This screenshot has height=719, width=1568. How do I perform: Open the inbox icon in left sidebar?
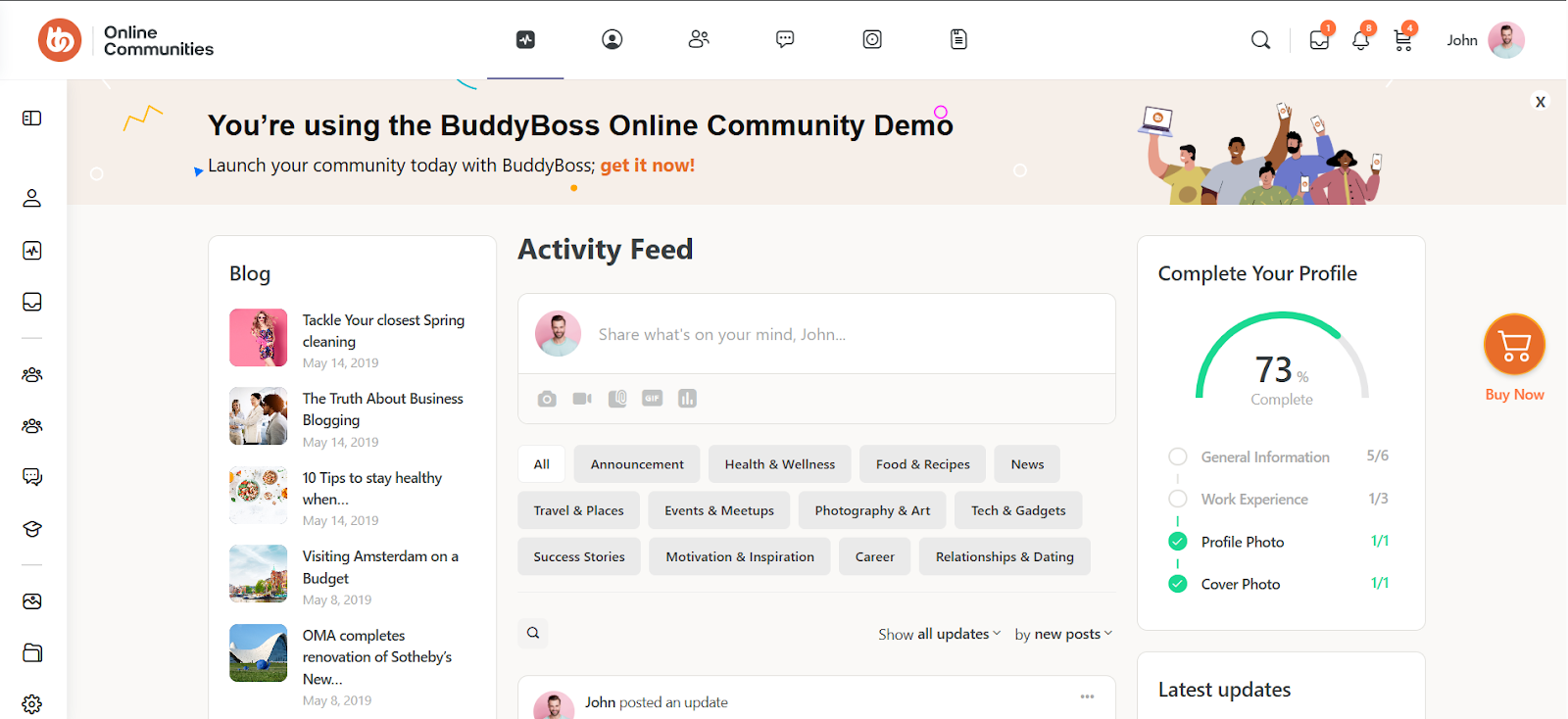[32, 302]
